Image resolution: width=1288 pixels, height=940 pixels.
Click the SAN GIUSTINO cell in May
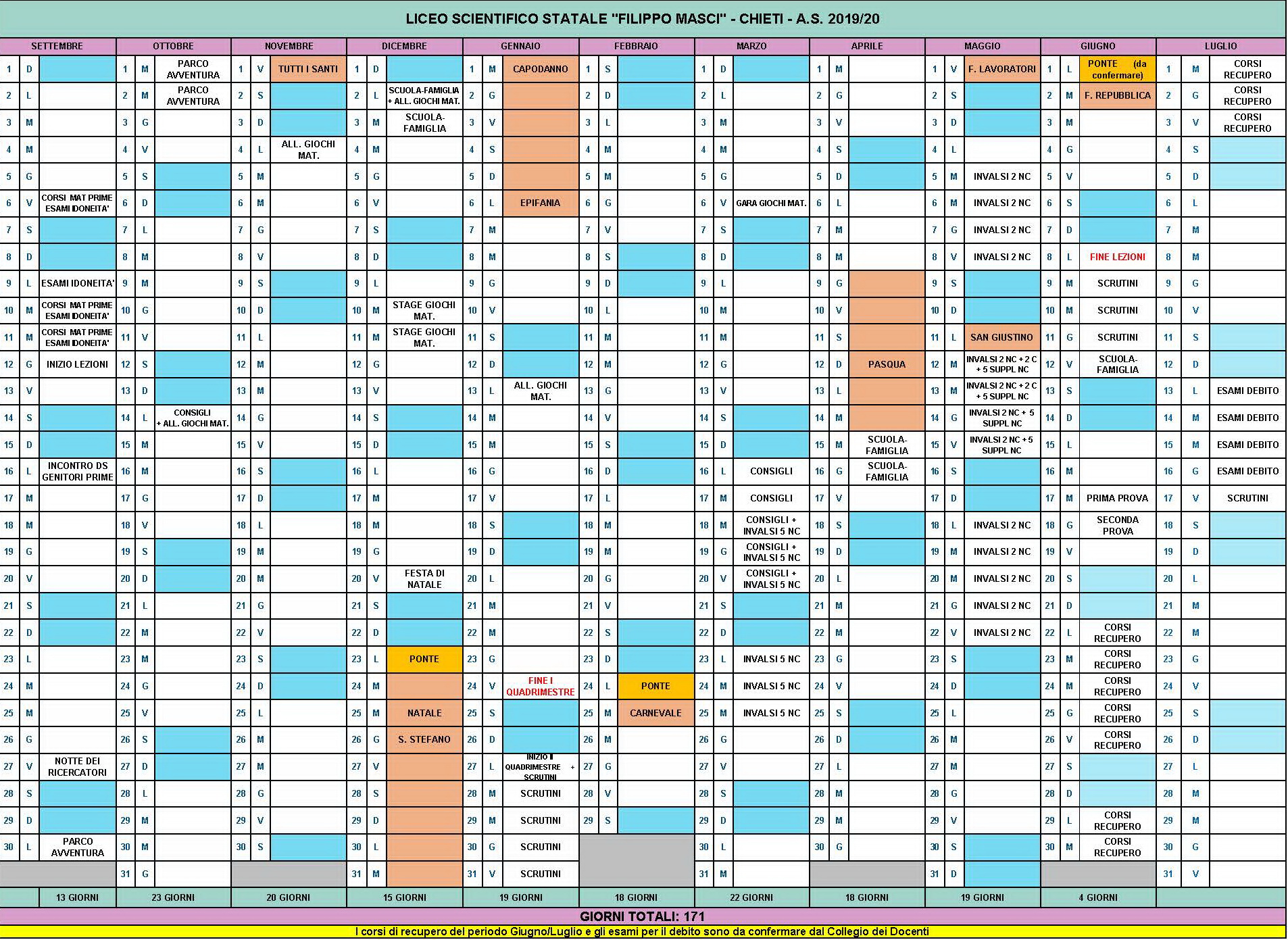(x=1002, y=337)
